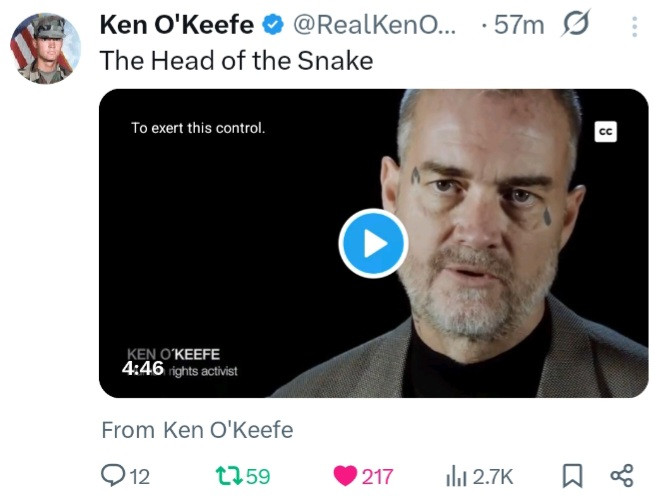Share the post via share icon
The image size is (661, 504).
click(621, 476)
